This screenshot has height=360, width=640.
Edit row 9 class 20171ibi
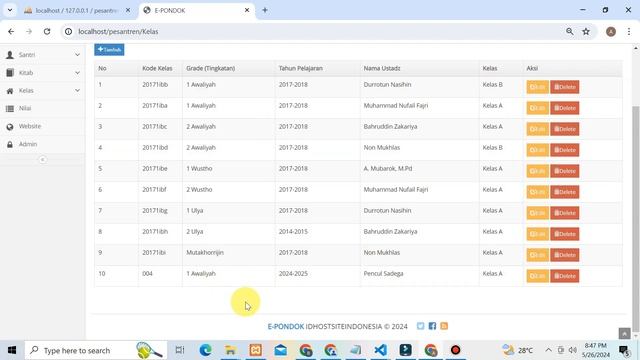537,255
